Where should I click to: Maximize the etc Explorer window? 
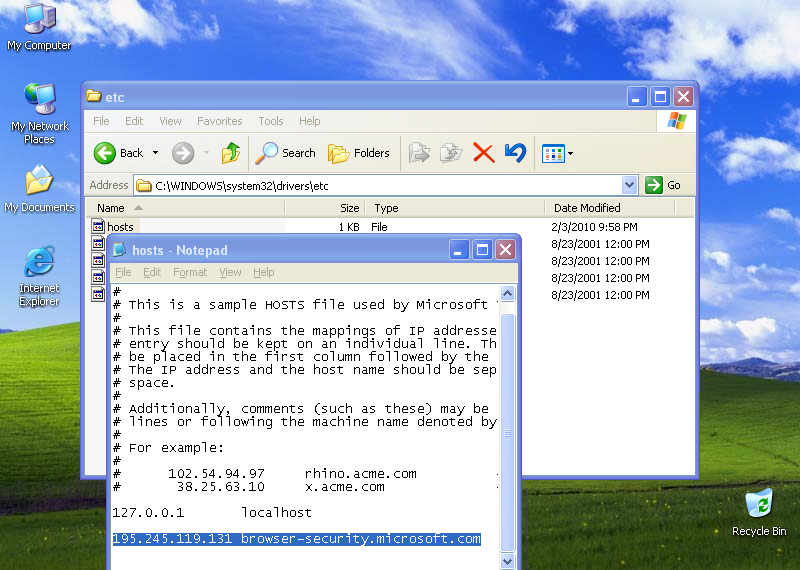[660, 96]
